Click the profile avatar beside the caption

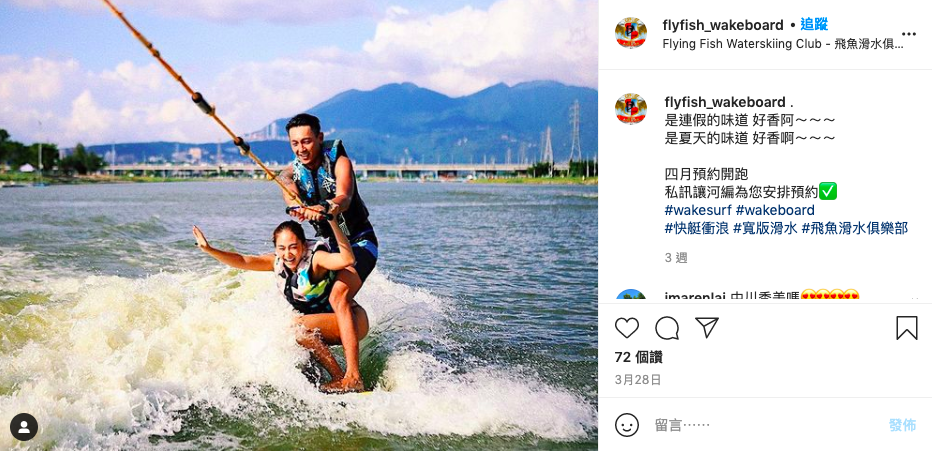[x=631, y=108]
